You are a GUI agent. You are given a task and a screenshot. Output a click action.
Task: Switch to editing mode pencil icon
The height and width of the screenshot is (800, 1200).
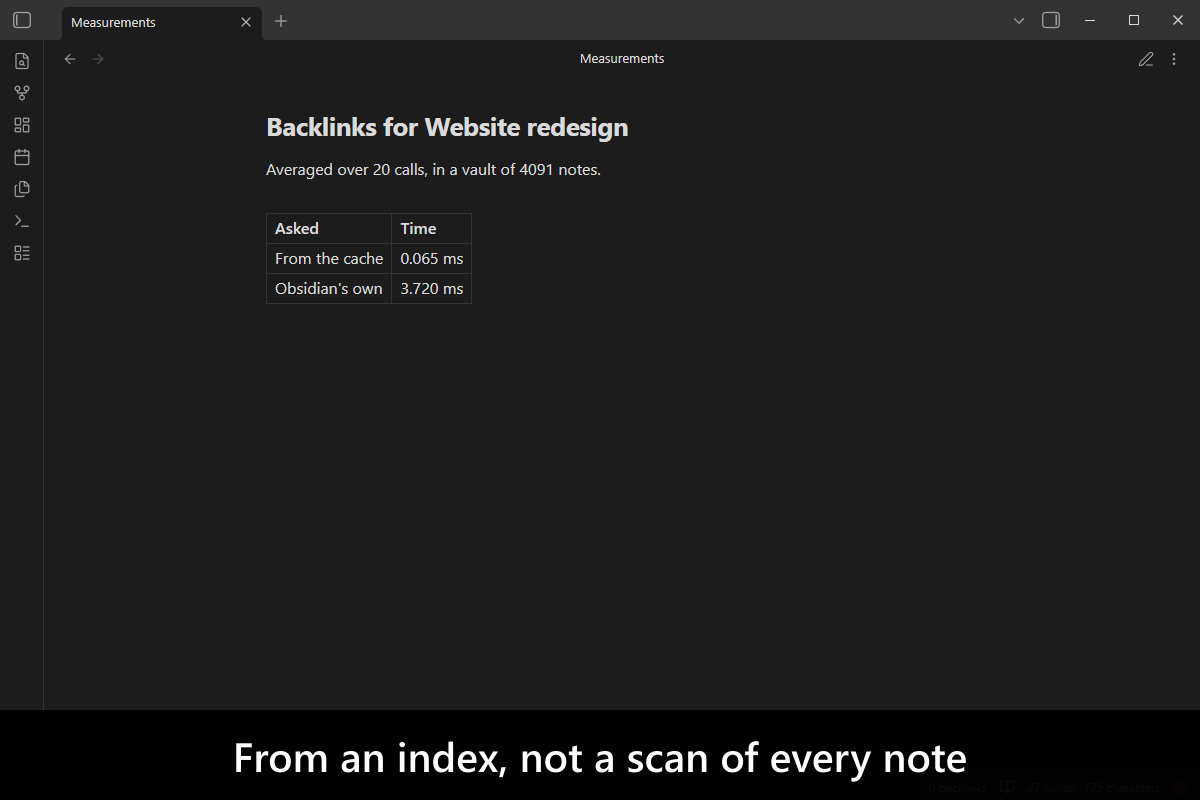(x=1146, y=59)
